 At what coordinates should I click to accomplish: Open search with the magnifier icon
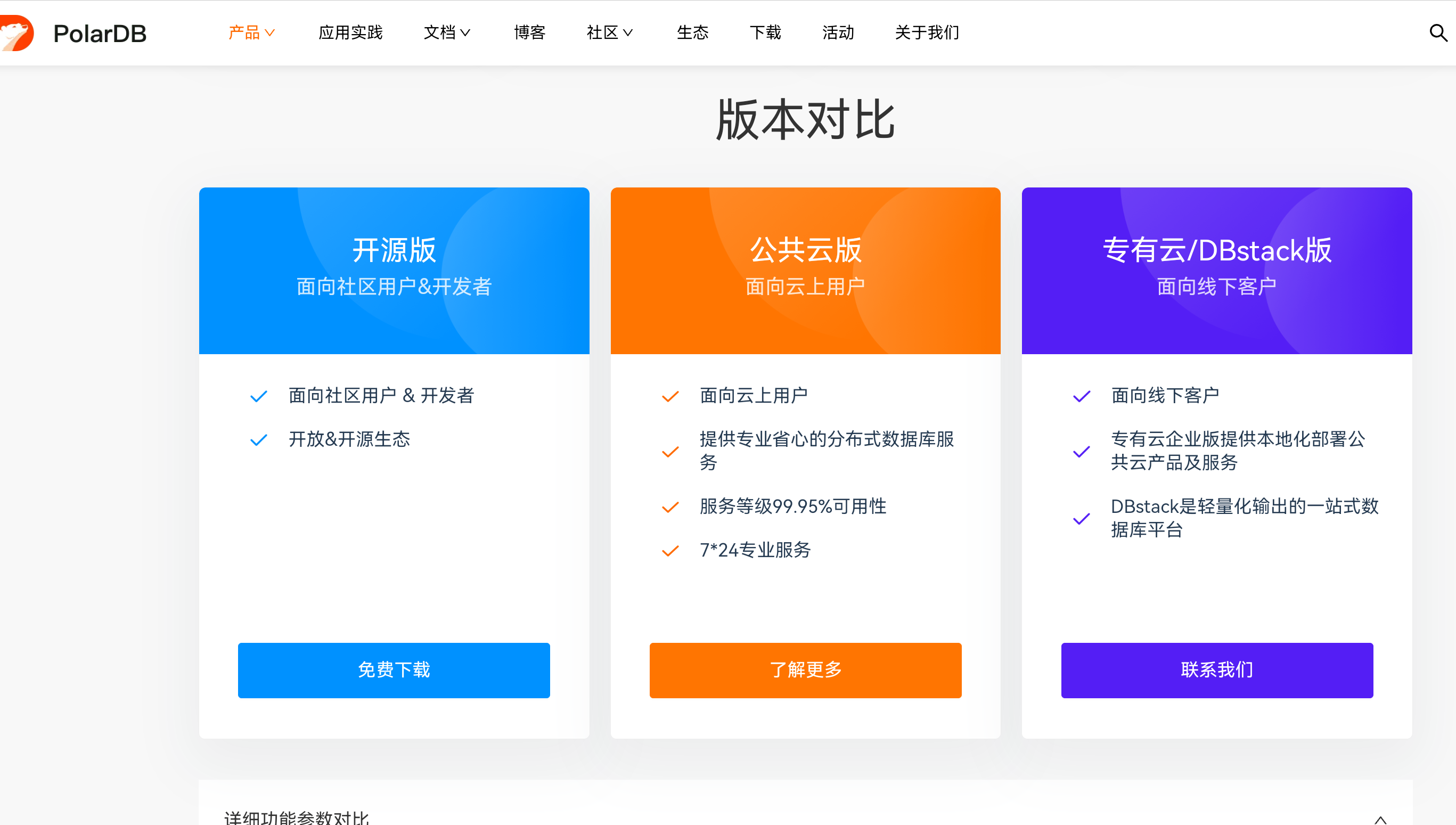(x=1438, y=33)
